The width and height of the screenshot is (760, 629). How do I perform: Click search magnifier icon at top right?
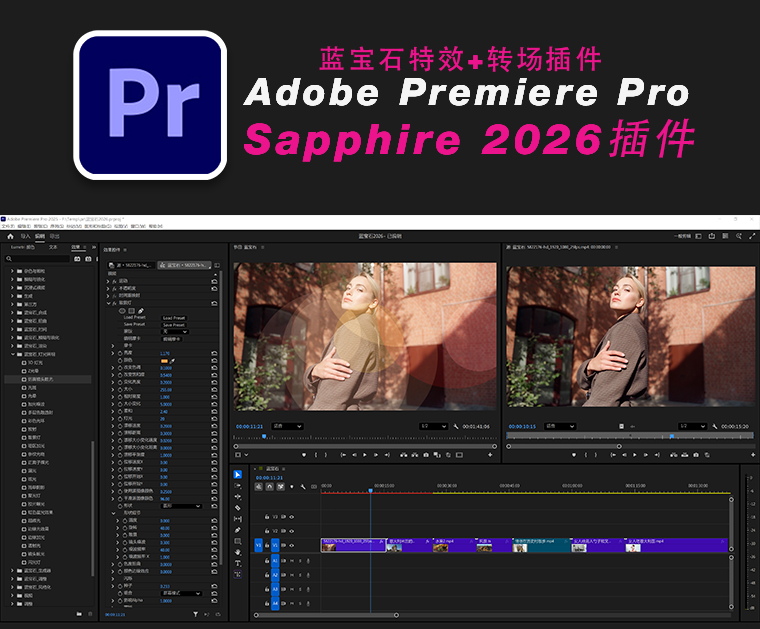coord(739,236)
